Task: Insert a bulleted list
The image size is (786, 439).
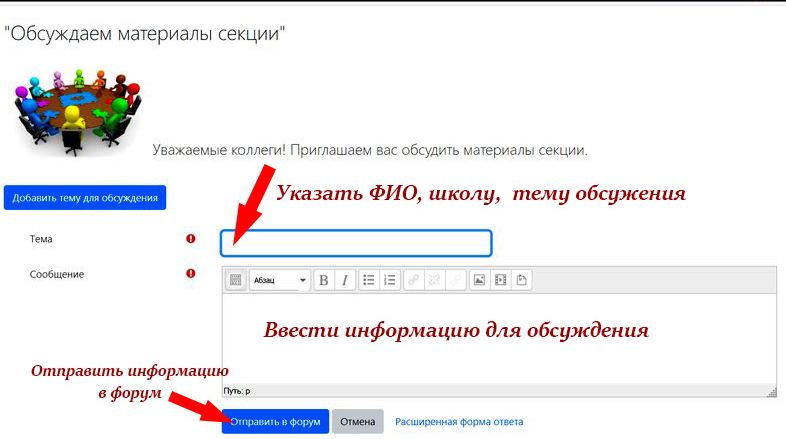Action: [x=369, y=281]
